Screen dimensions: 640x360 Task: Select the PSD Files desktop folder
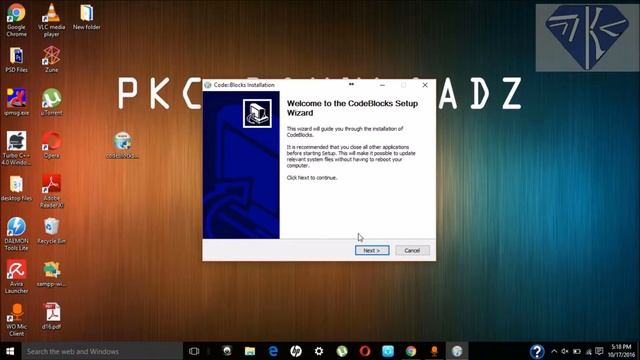coord(16,60)
